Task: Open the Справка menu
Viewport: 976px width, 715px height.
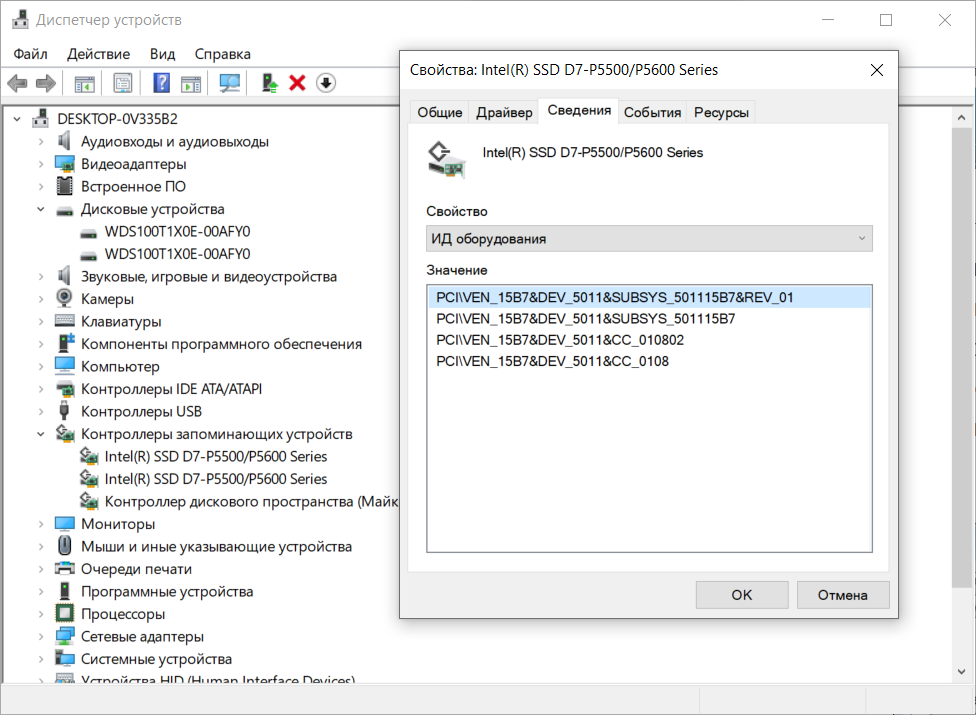Action: (x=222, y=54)
